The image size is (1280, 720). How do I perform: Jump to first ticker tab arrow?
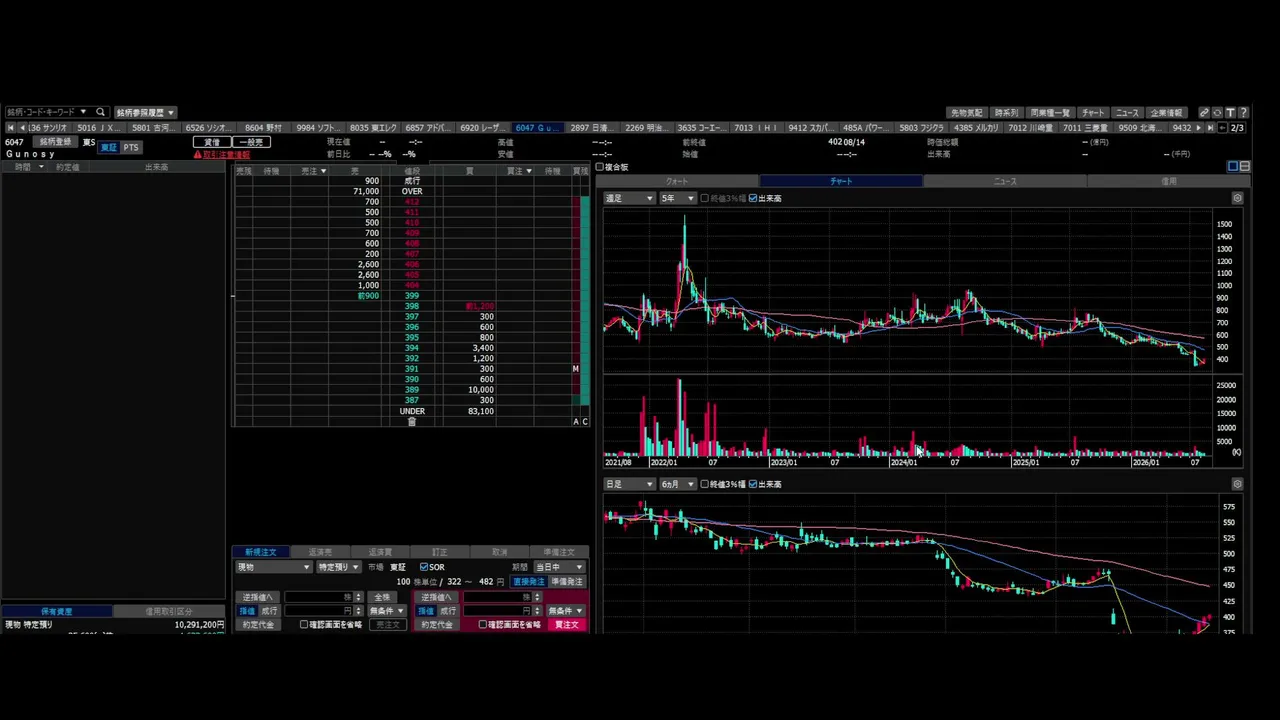click(x=10, y=128)
